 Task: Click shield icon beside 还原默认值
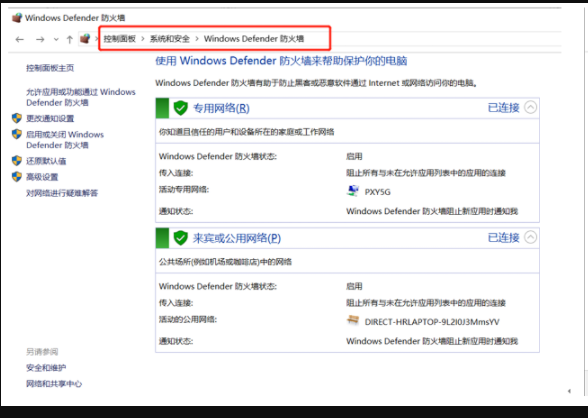[x=17, y=160]
